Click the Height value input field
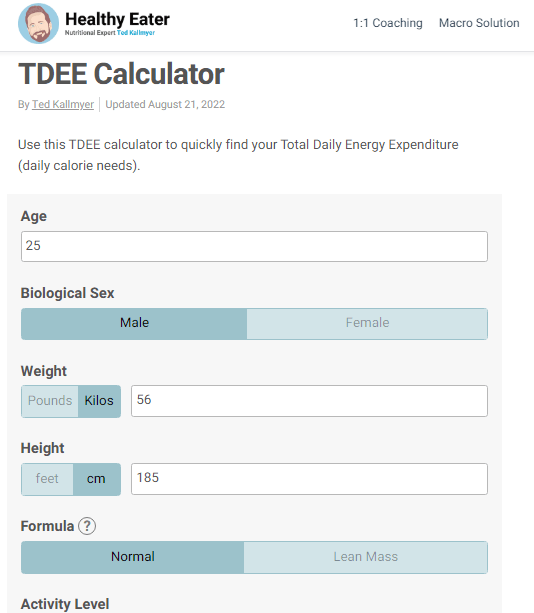This screenshot has width=534, height=613. tap(309, 479)
